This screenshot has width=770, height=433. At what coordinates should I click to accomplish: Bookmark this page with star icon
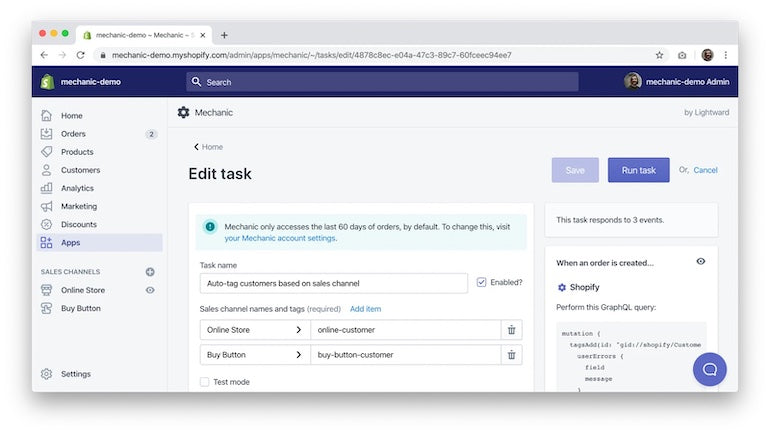tap(659, 55)
